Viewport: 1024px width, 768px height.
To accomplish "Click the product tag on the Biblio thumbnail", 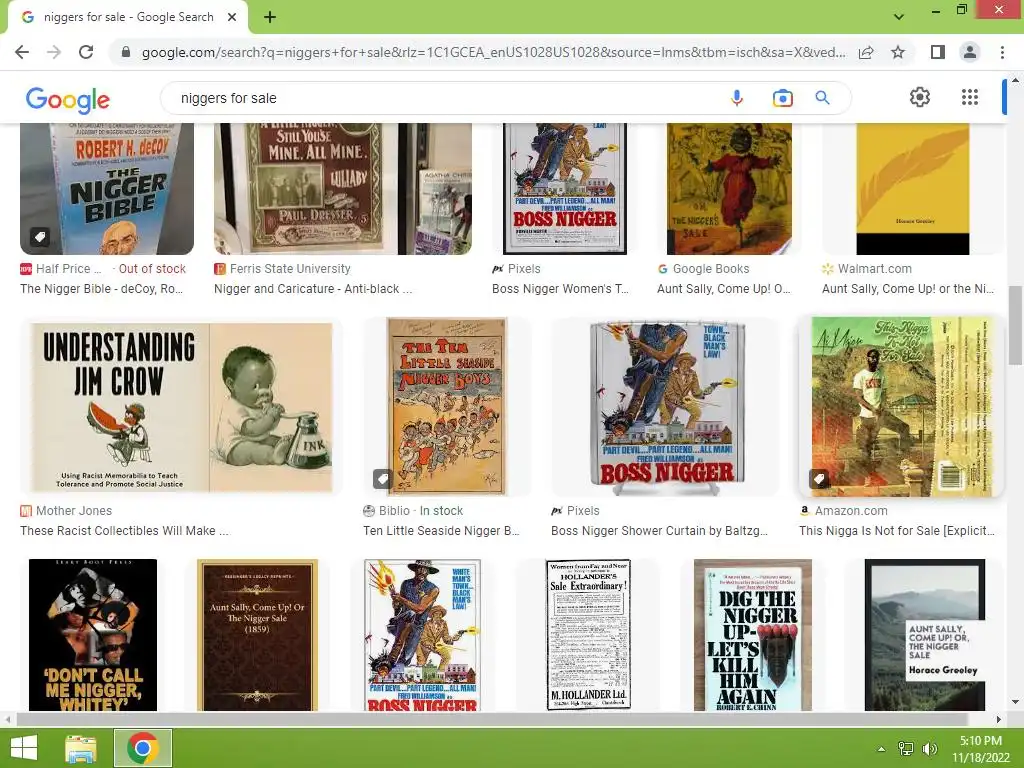I will [383, 478].
